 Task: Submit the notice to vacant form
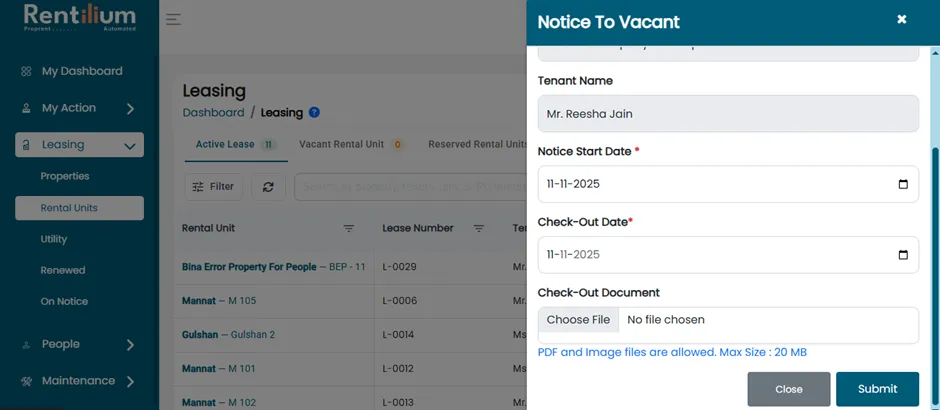click(x=877, y=389)
